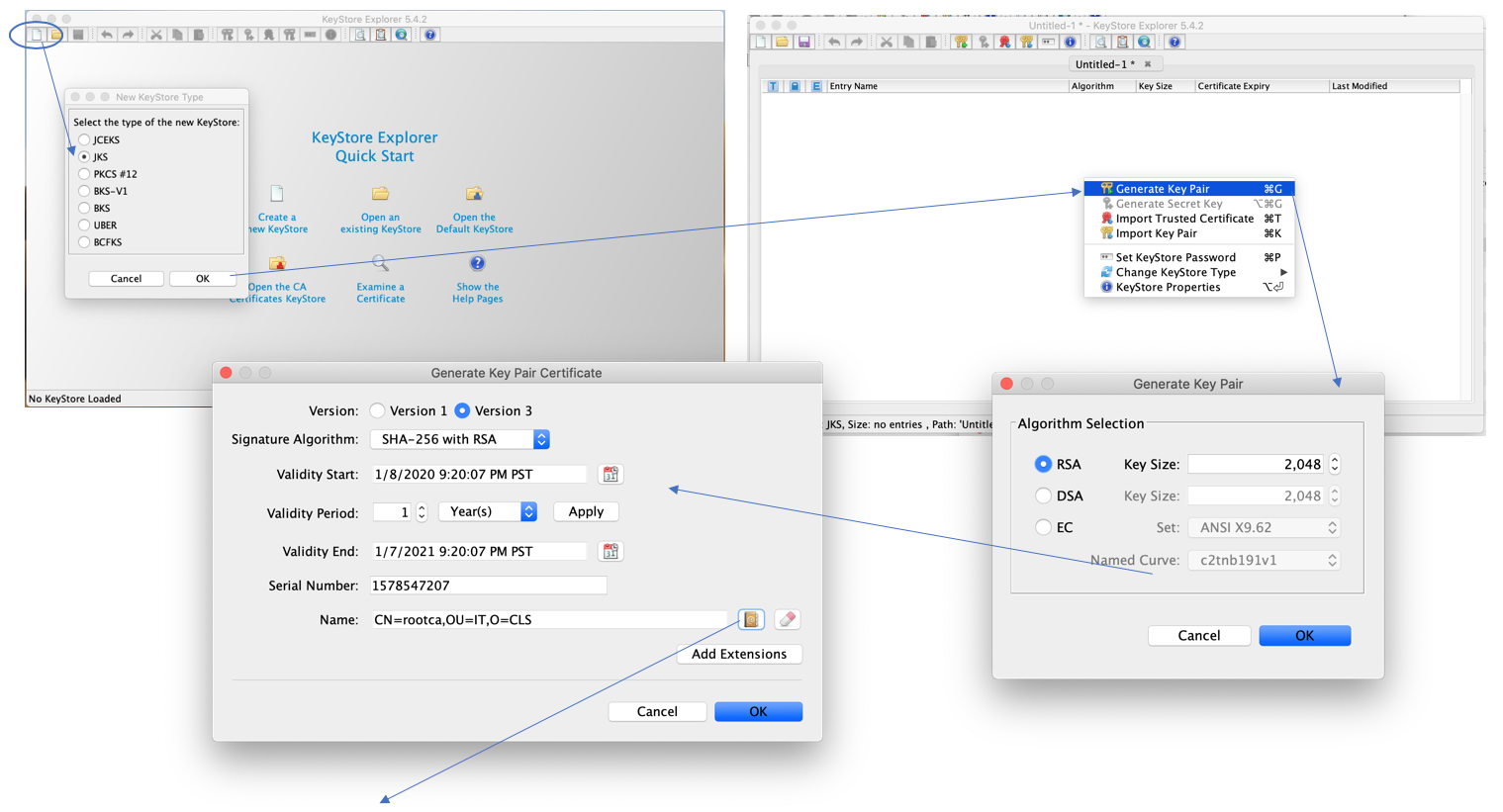Click Show the Help Pages quick start icon
The height and width of the screenshot is (812, 1503).
(x=477, y=263)
